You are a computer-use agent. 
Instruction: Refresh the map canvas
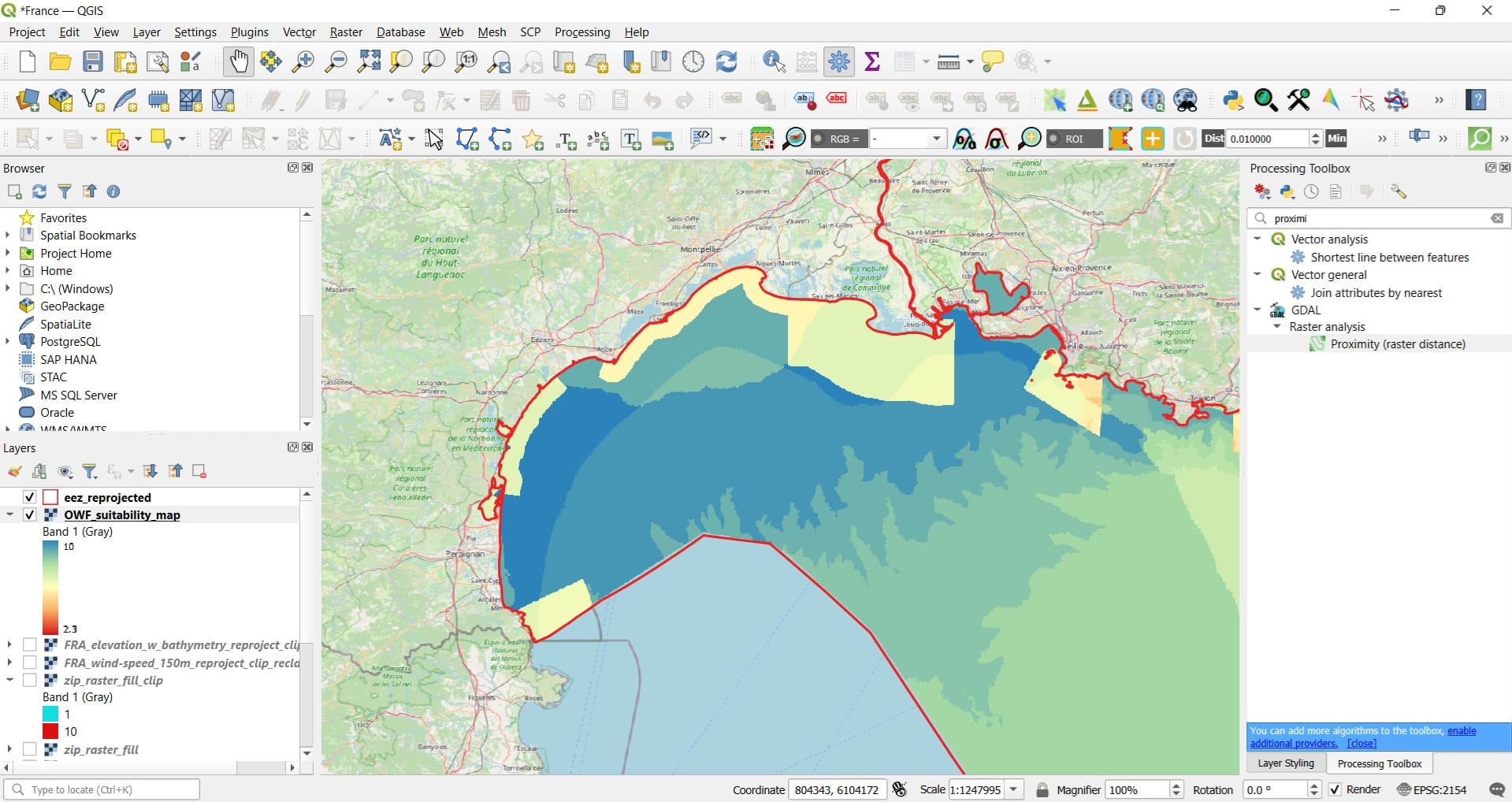[726, 61]
